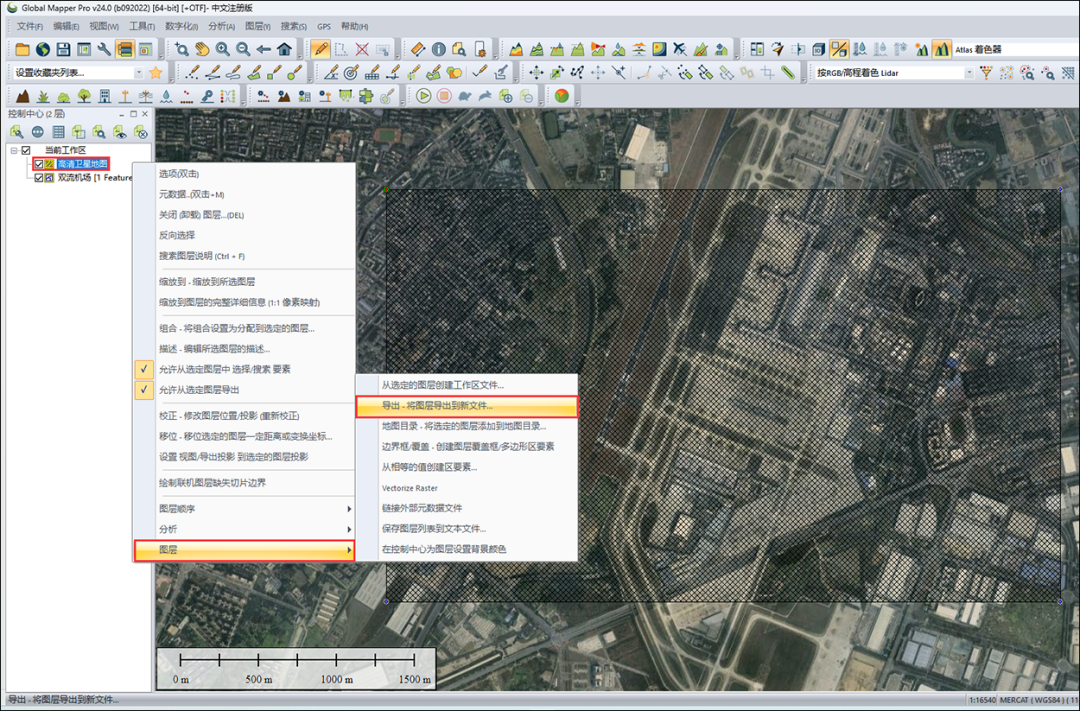Expand the 分析 submenu in context menu

point(245,529)
